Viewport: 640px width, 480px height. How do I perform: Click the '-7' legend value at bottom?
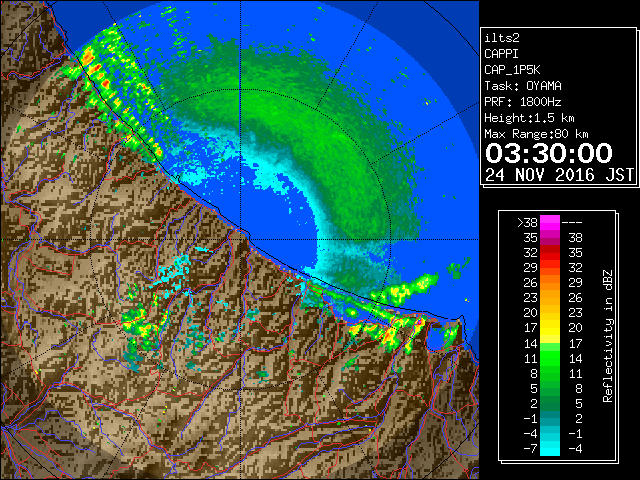click(530, 449)
